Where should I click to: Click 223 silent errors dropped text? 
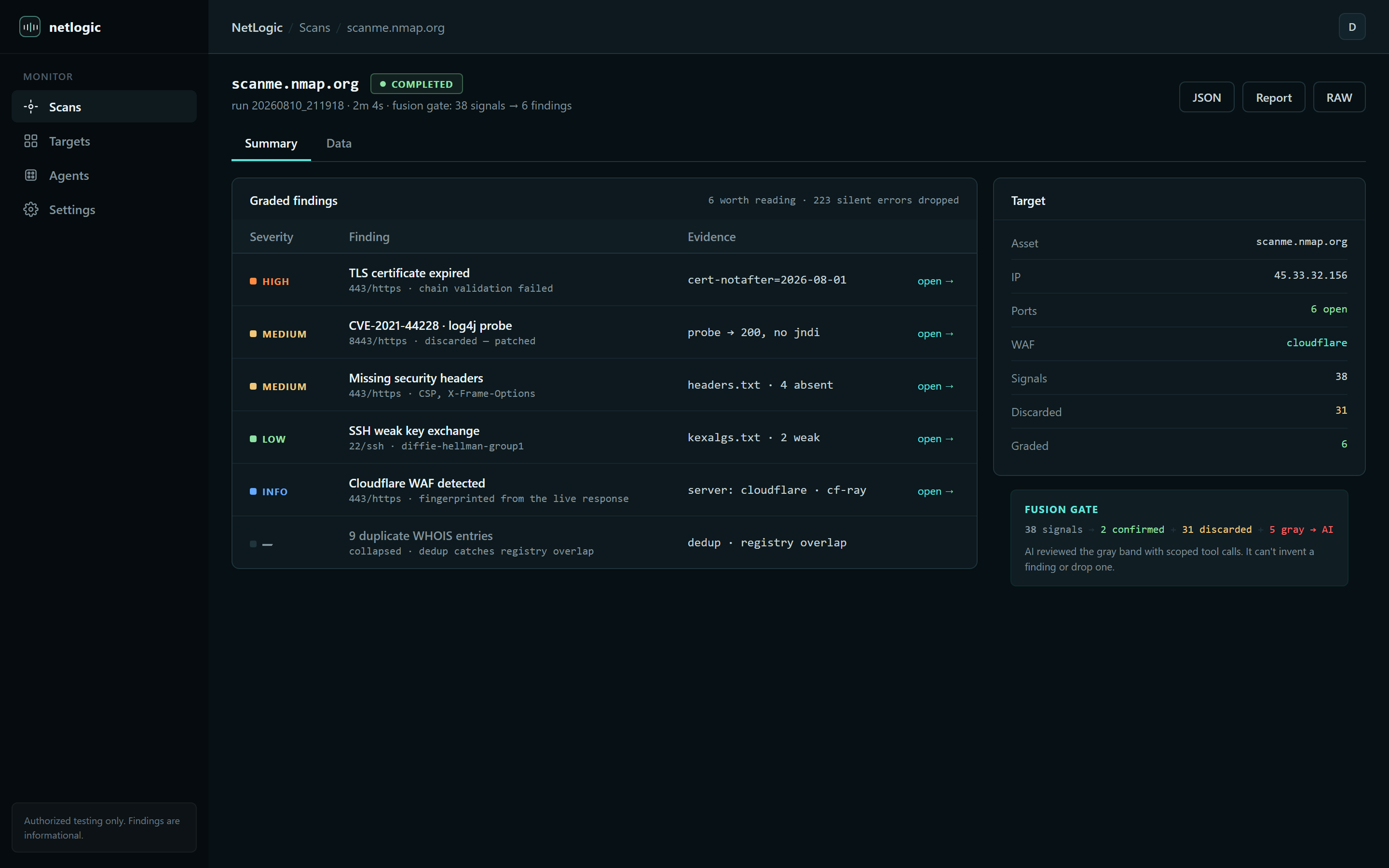click(x=885, y=200)
